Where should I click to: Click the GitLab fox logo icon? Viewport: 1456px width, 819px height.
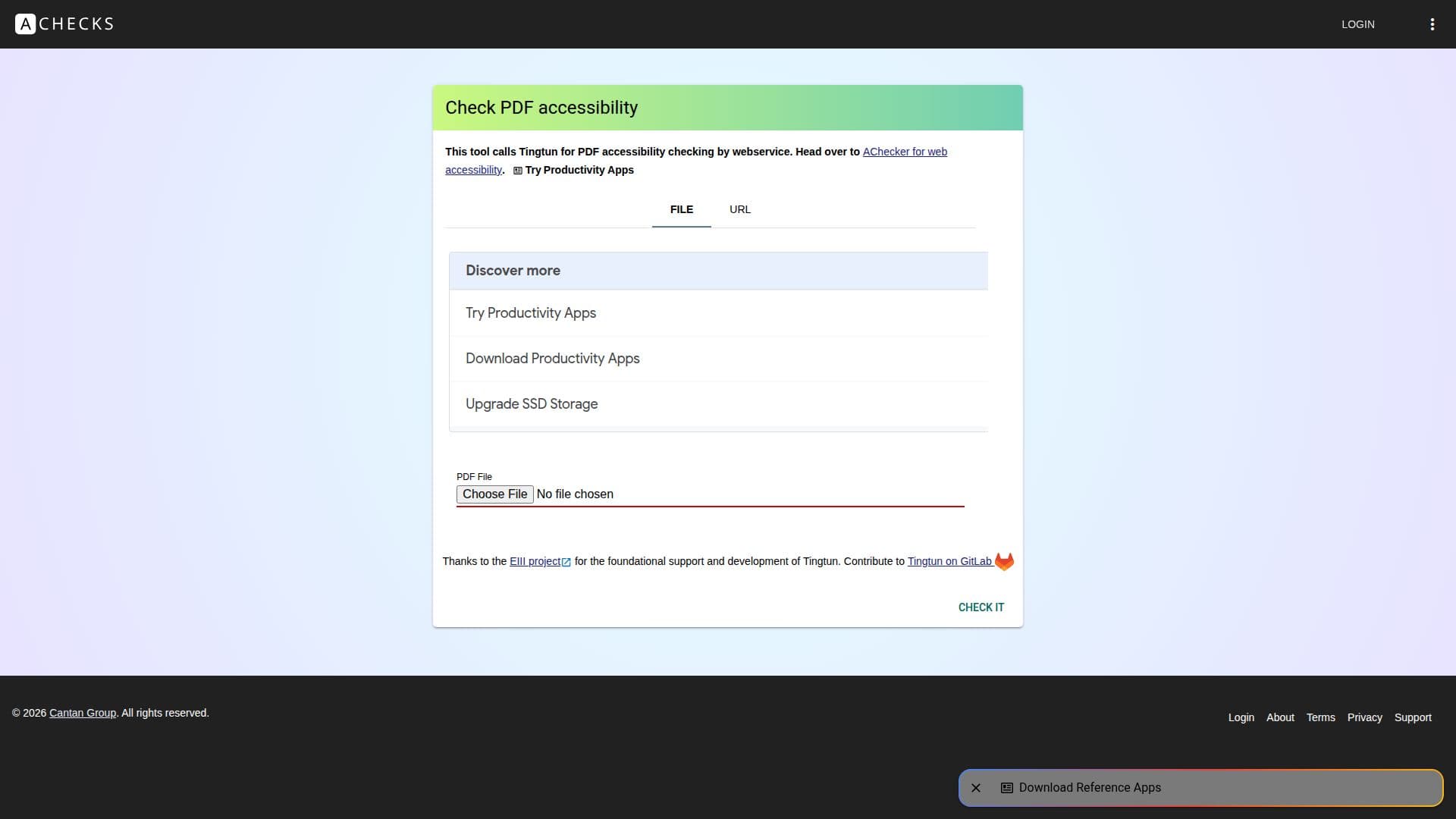[x=1004, y=561]
